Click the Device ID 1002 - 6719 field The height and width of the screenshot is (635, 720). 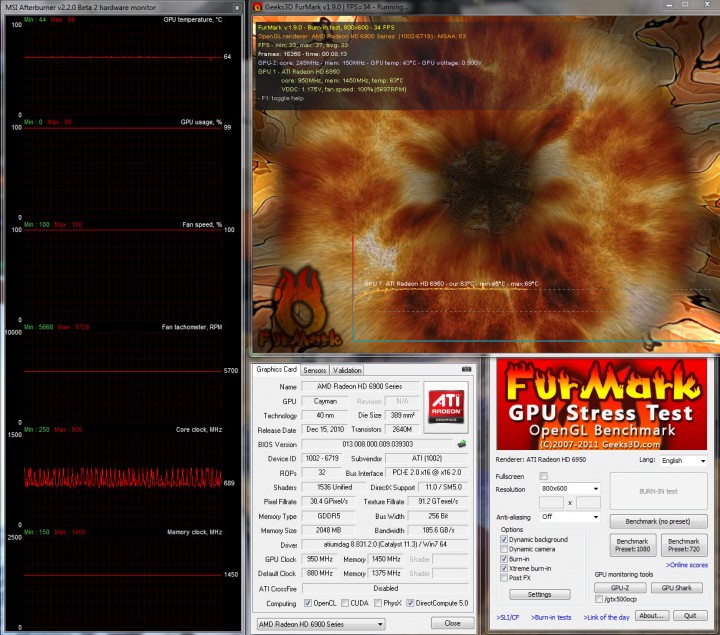tap(322, 458)
